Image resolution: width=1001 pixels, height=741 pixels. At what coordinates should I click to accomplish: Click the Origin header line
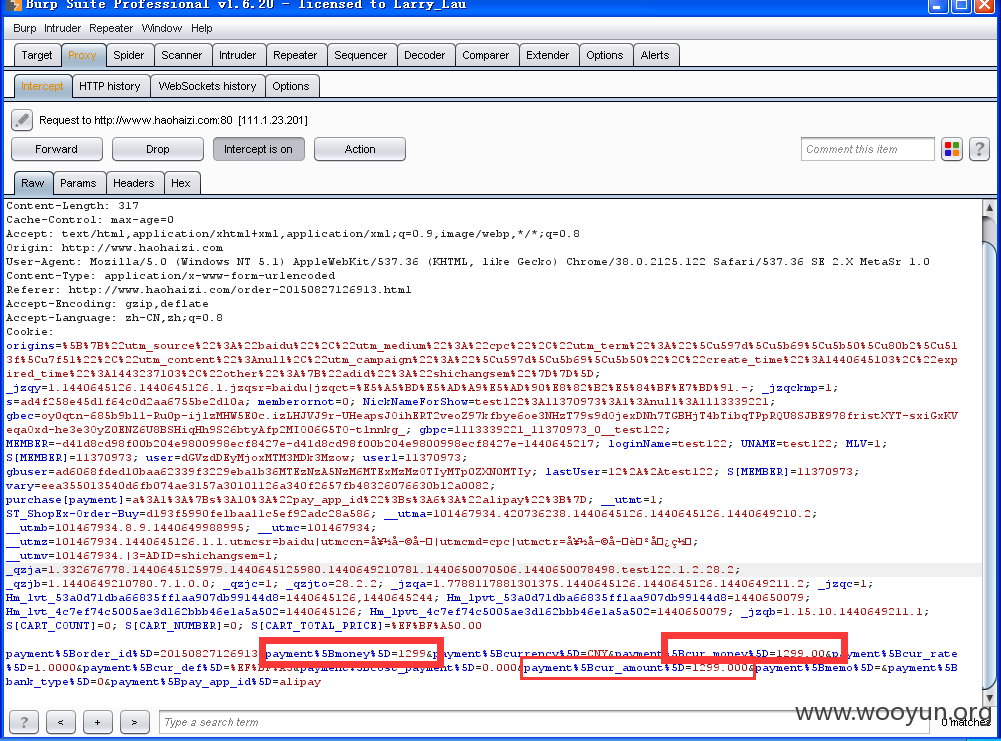coord(114,248)
